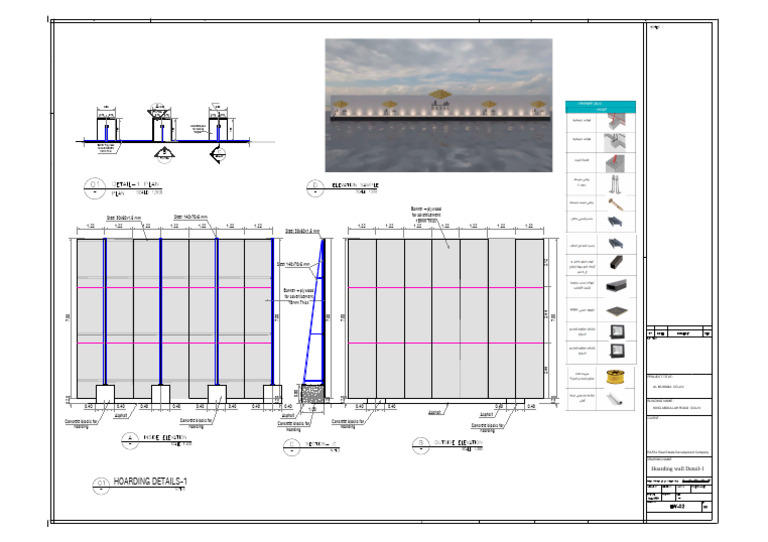Click the leftmost concrete block in inside elevation
This screenshot has width=768, height=542.
(x=105, y=394)
